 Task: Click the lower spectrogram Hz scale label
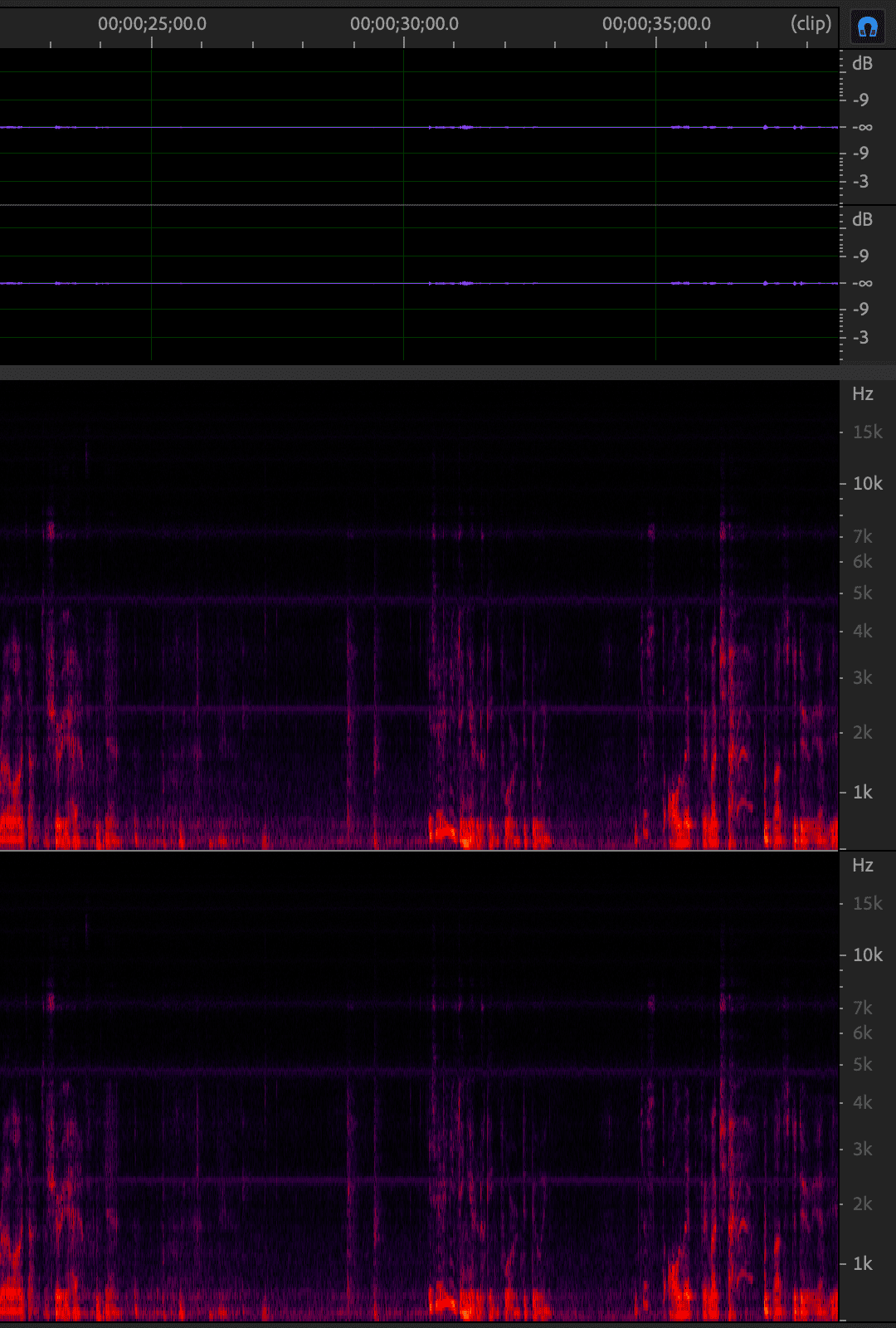click(863, 866)
